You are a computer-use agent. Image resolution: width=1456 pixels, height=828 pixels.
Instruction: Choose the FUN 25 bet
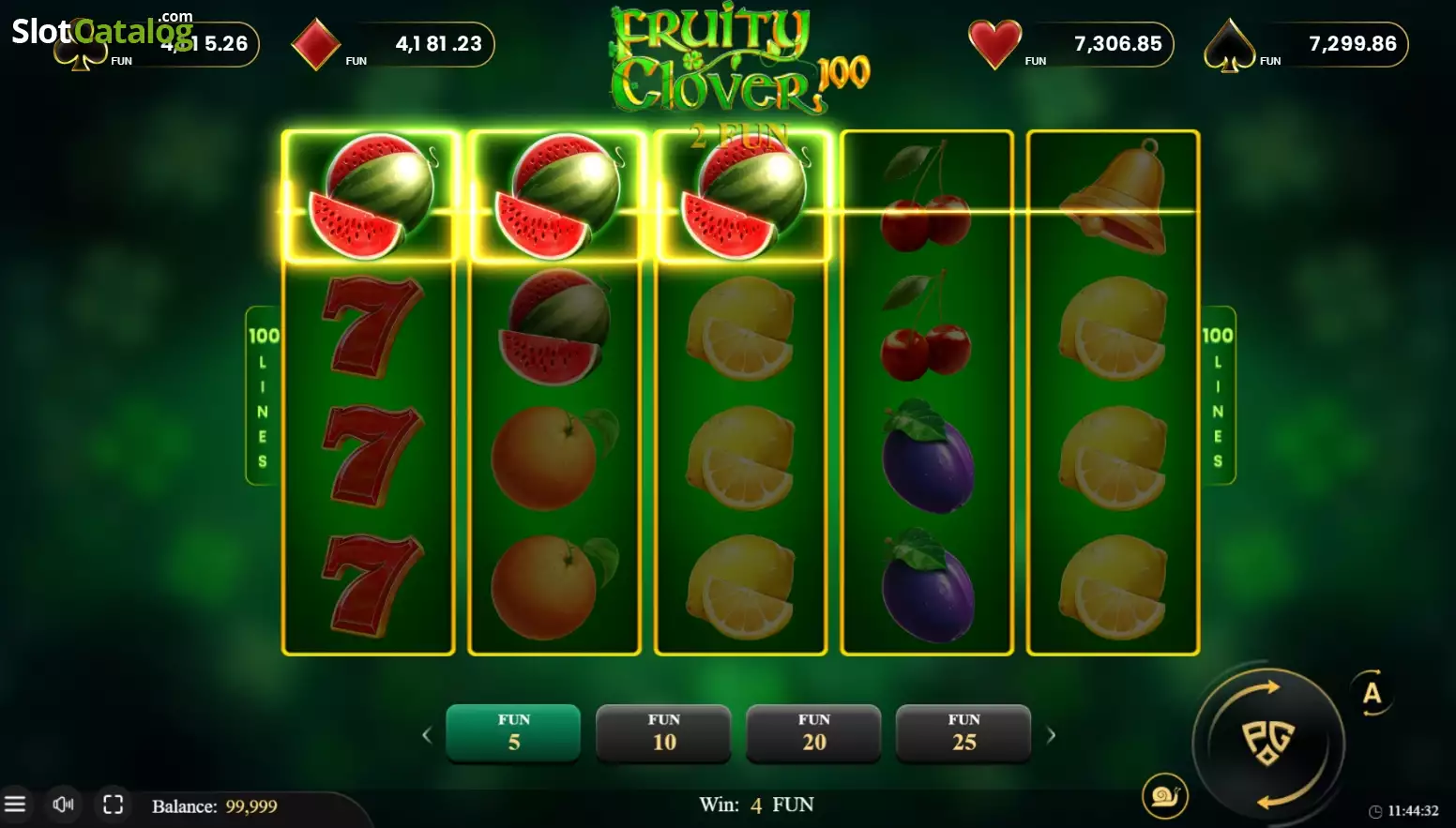point(963,732)
